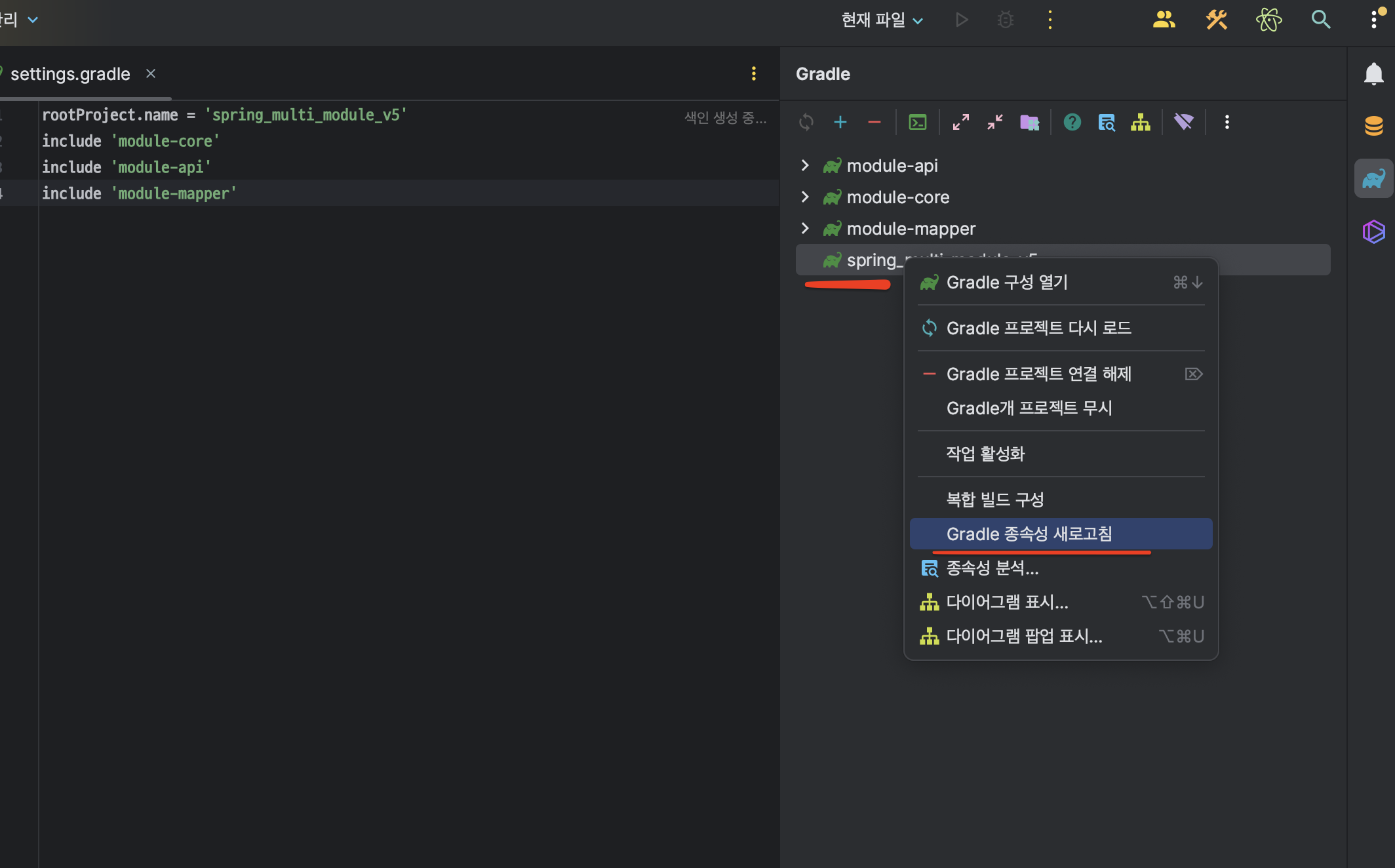Click the Gradle elephant sidebar icon

1373,178
